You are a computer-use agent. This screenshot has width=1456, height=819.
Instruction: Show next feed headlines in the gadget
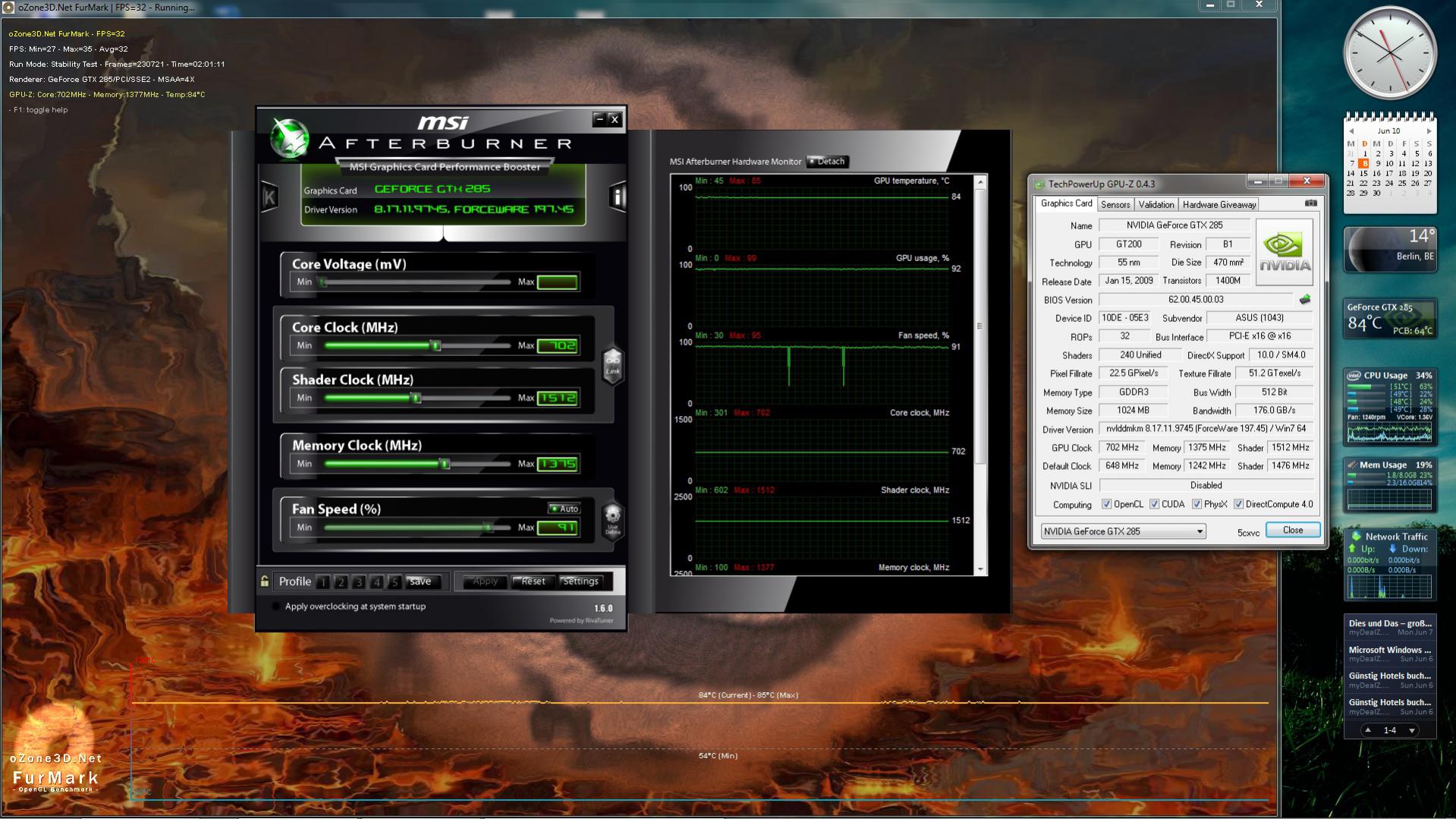(x=1411, y=730)
